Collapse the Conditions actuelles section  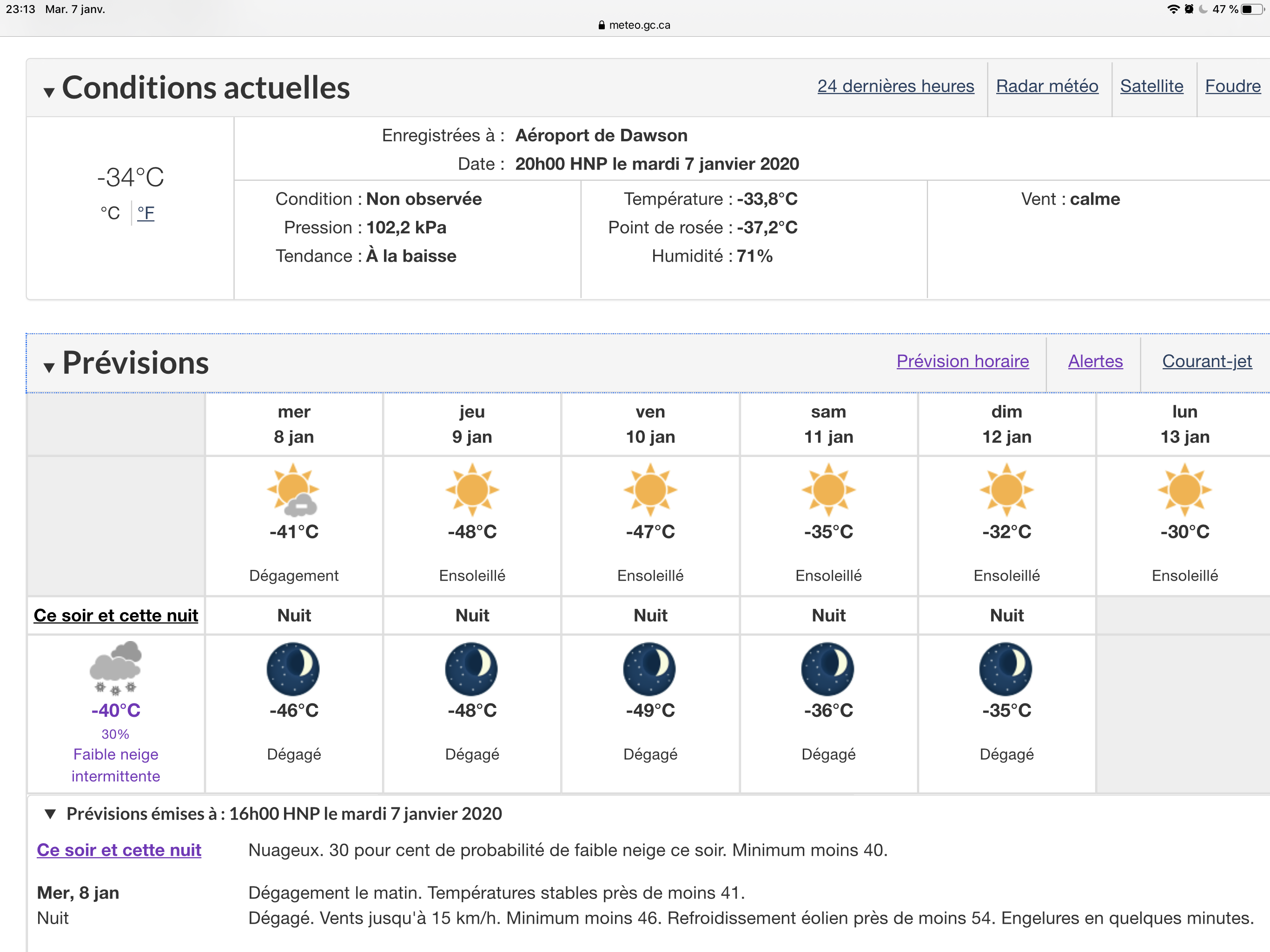49,91
